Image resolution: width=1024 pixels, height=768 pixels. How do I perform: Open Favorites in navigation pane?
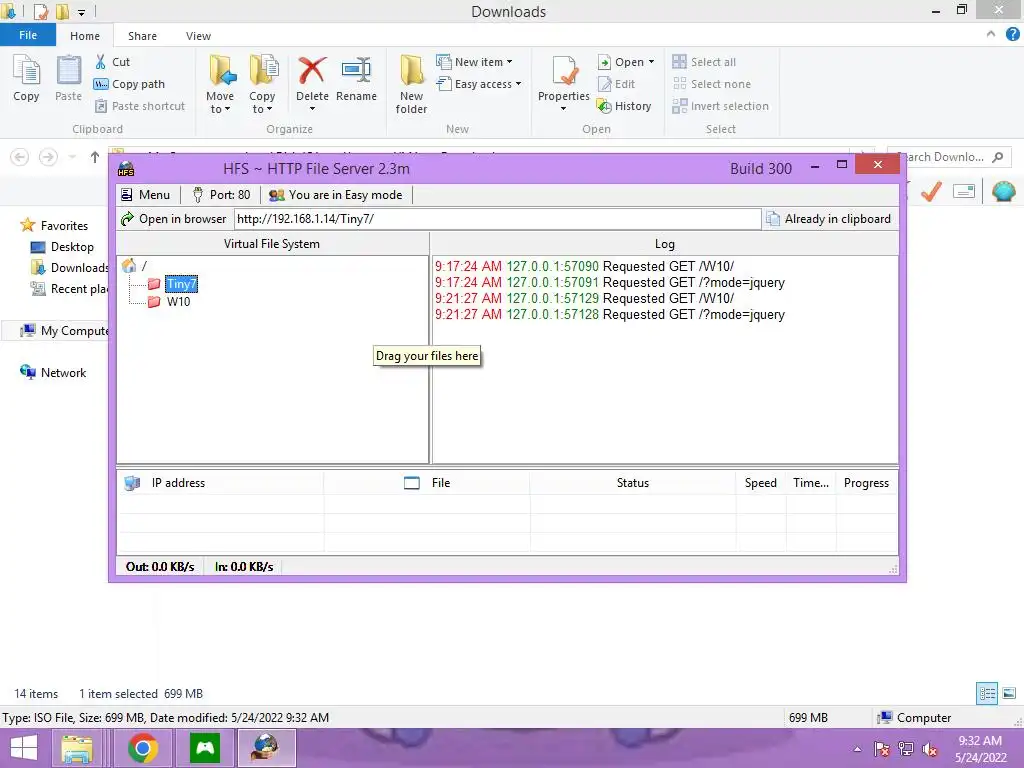[x=54, y=225]
